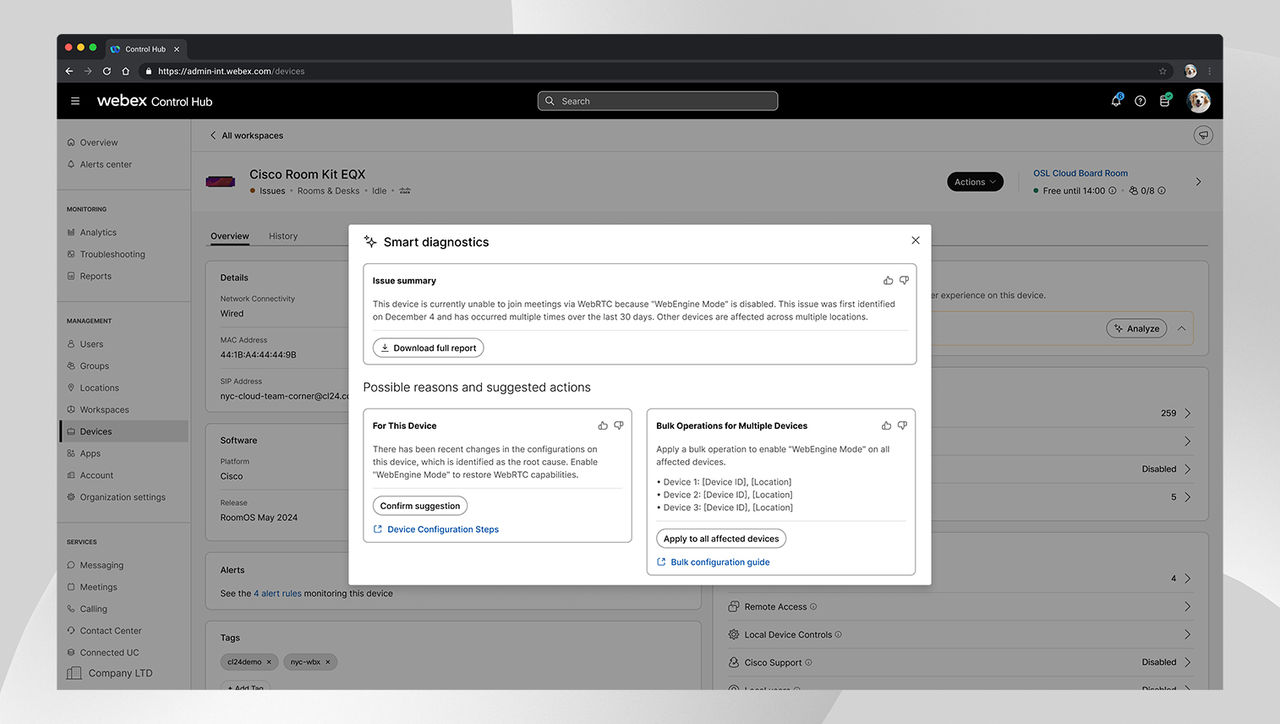Open the Device Configuration Steps link
Screen dimensions: 1280x724
442,530
